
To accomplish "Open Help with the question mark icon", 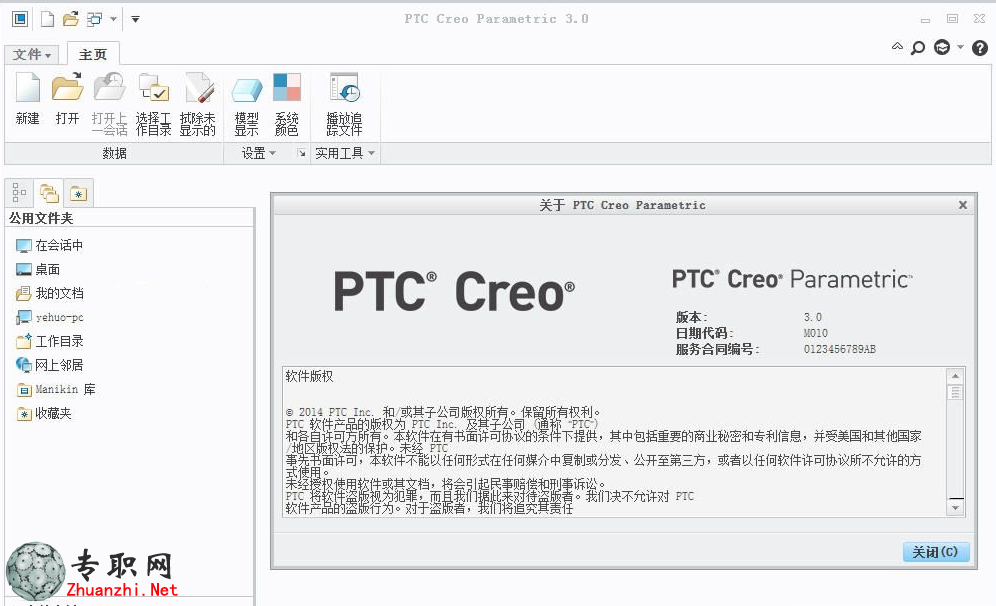I will [x=980, y=48].
